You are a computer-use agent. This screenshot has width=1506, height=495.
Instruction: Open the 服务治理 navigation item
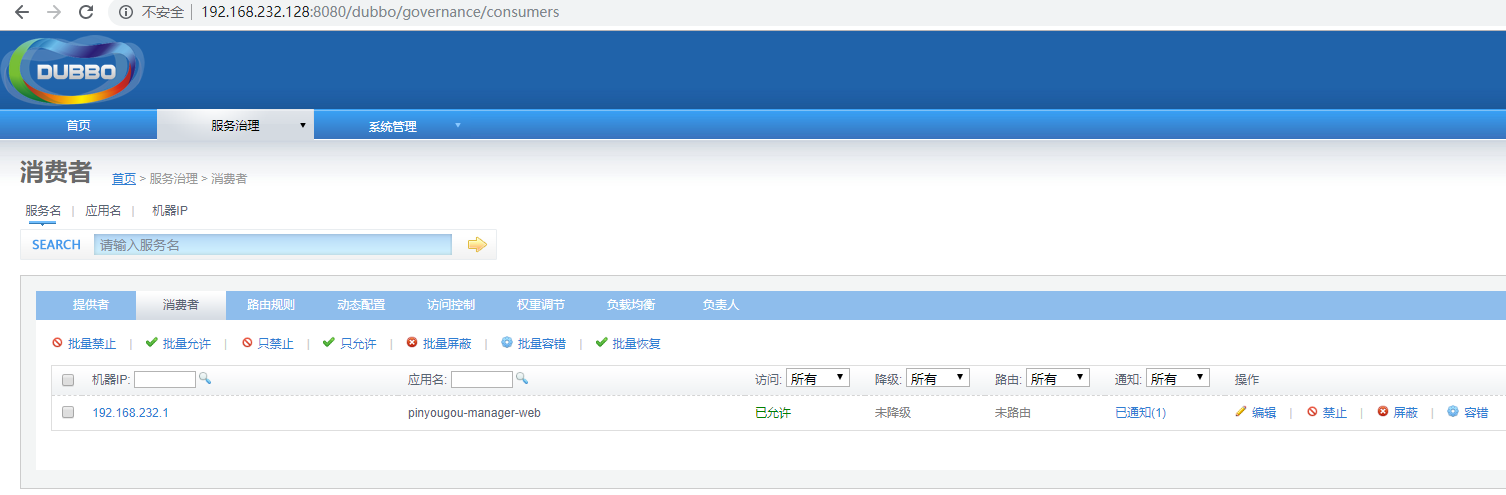click(x=235, y=125)
